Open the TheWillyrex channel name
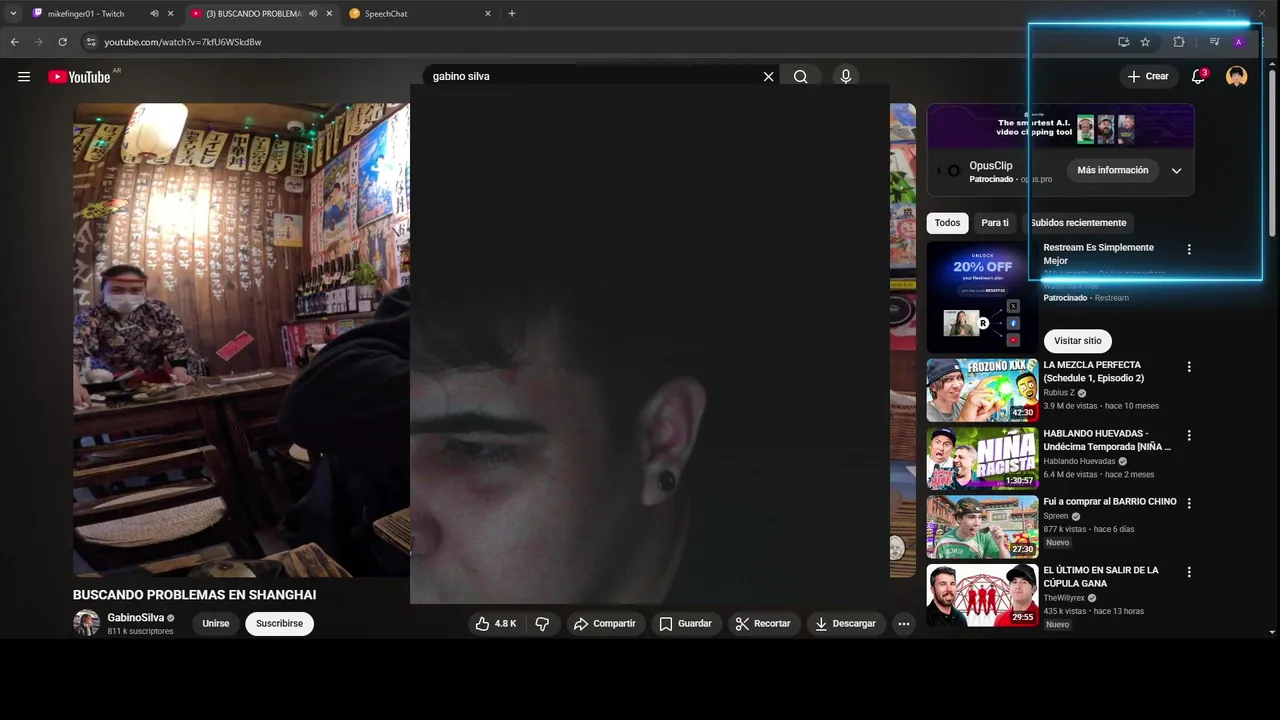This screenshot has width=1280, height=720. (1064, 598)
